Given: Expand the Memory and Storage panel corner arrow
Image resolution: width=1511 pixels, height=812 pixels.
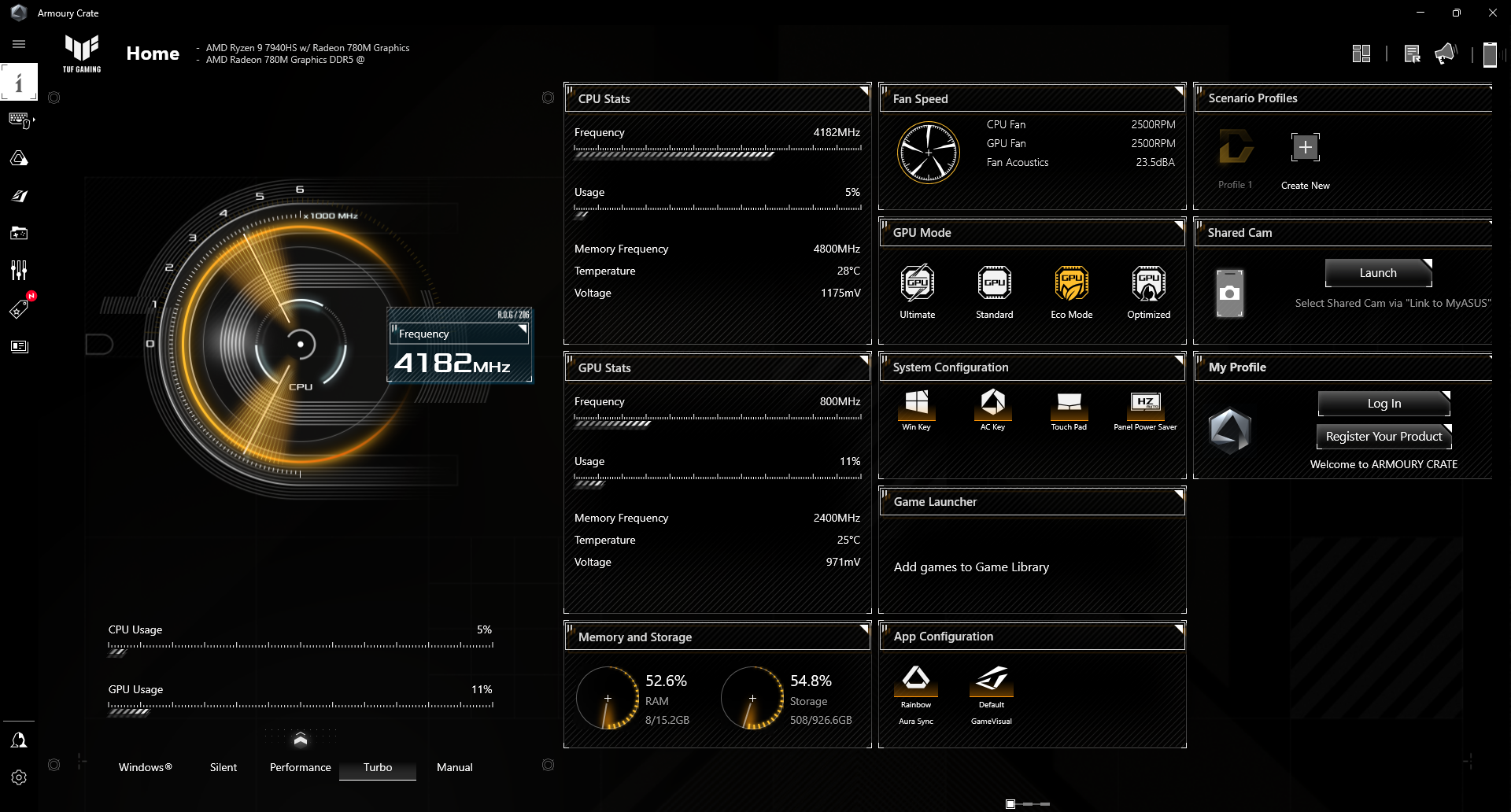Looking at the screenshot, I should [864, 629].
